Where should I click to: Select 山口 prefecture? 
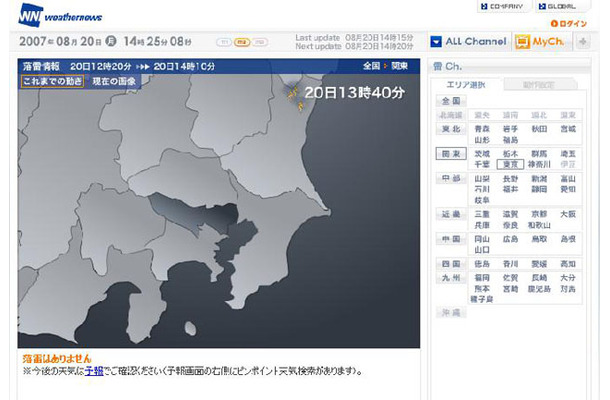(x=482, y=249)
